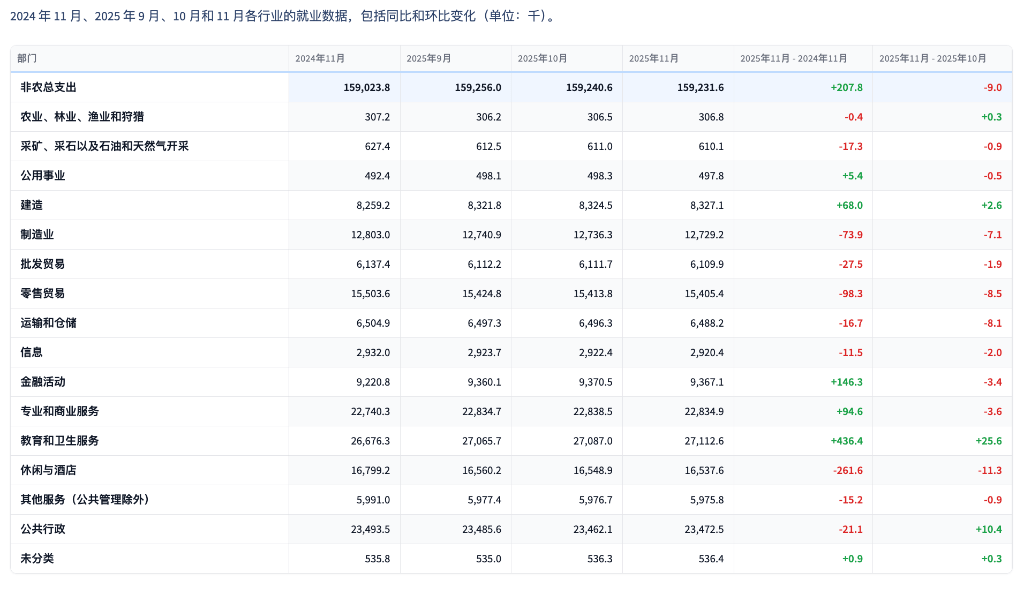Select the 休闲与酒店 row label
This screenshot has height=589, width=1024.
[48, 470]
